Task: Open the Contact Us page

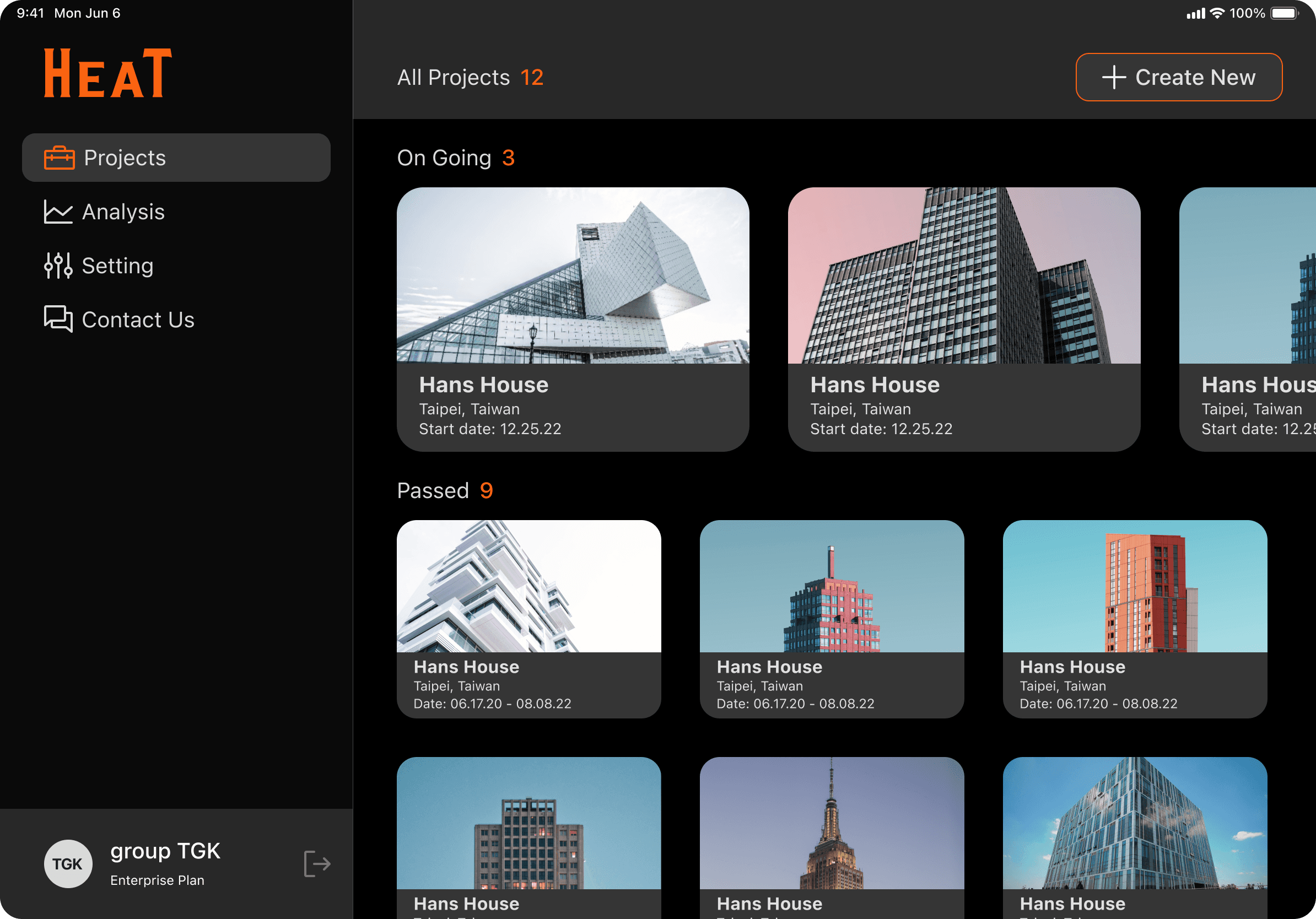Action: pos(138,320)
